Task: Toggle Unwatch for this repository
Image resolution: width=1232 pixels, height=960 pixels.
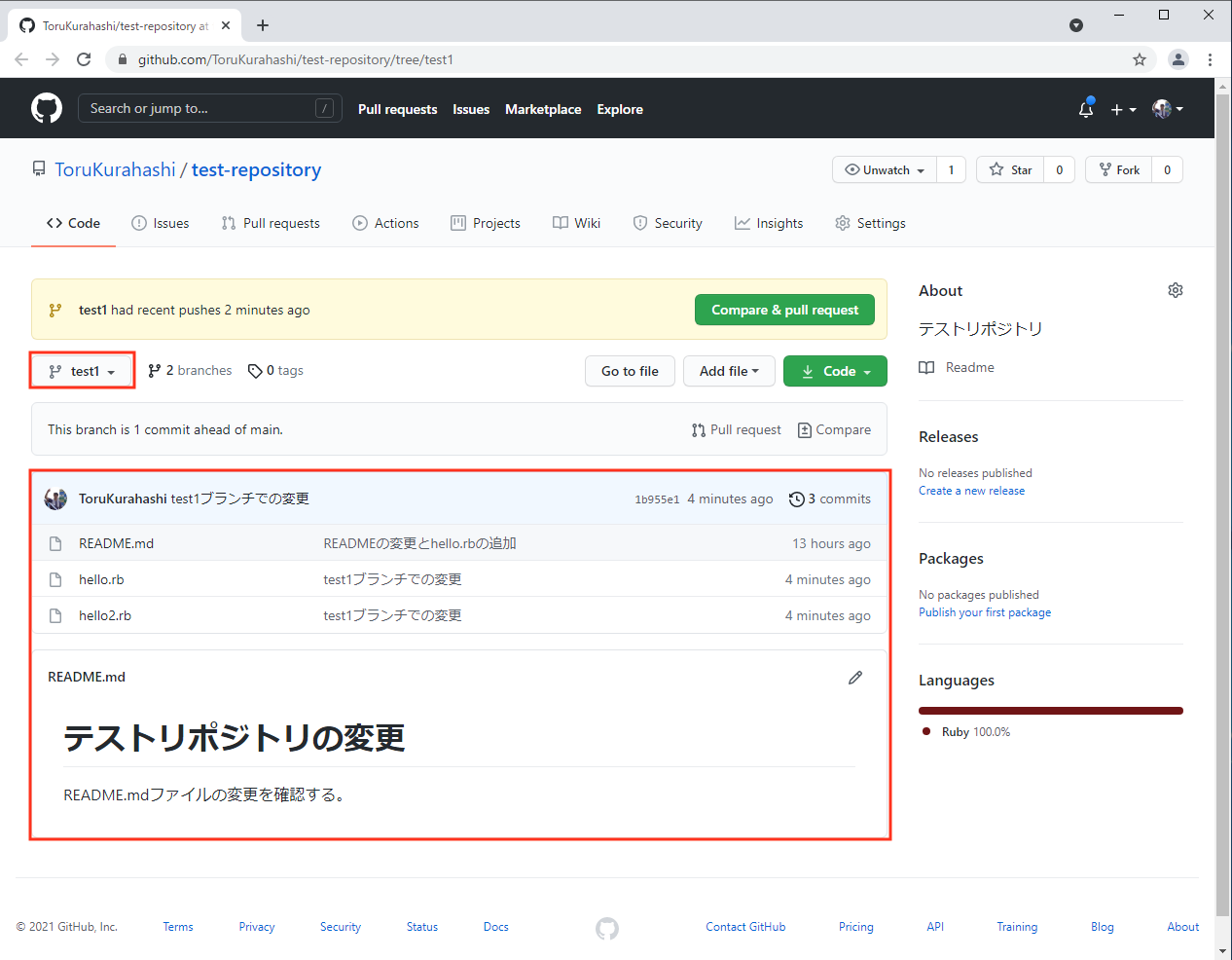Action: click(885, 169)
